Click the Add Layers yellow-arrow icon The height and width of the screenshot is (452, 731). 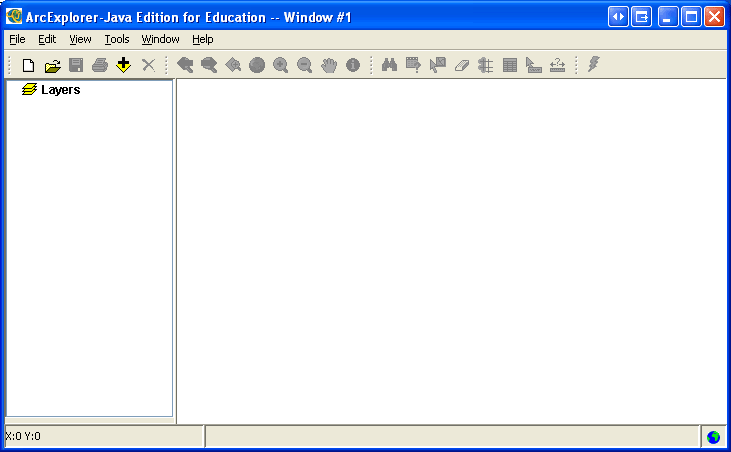(x=124, y=65)
